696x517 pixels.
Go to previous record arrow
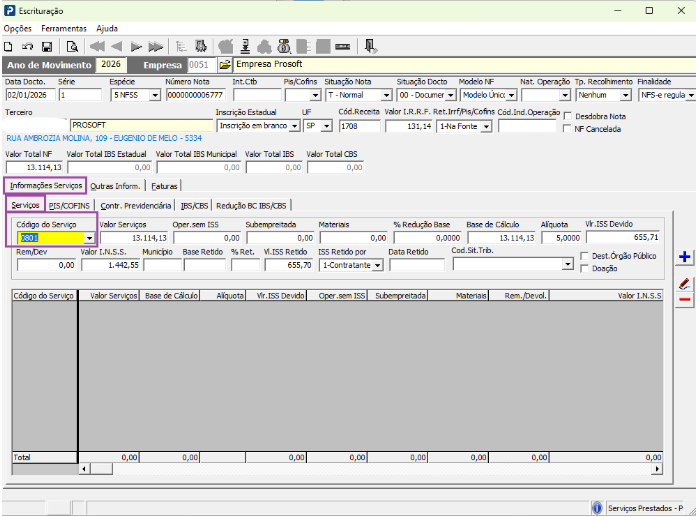(x=116, y=46)
